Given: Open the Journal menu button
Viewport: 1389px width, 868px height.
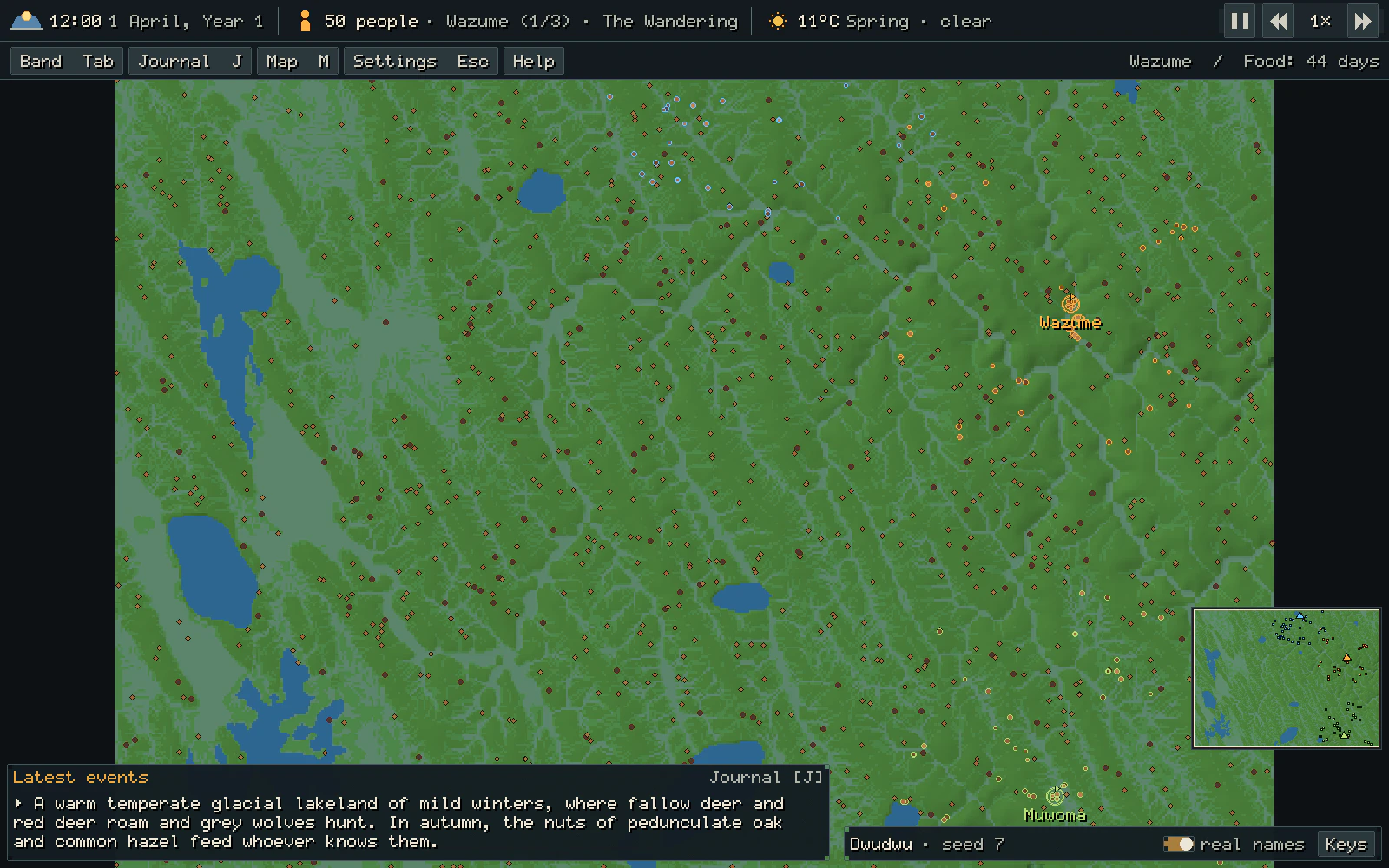Looking at the screenshot, I should [x=190, y=61].
